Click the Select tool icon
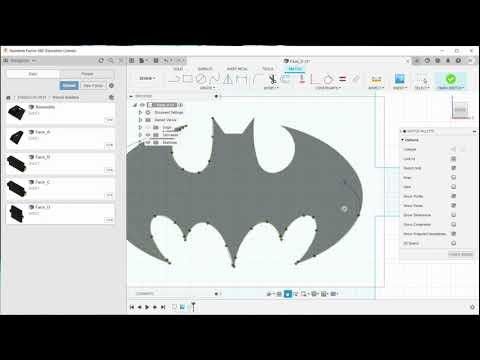Viewport: 480px width, 360px height. coord(422,79)
